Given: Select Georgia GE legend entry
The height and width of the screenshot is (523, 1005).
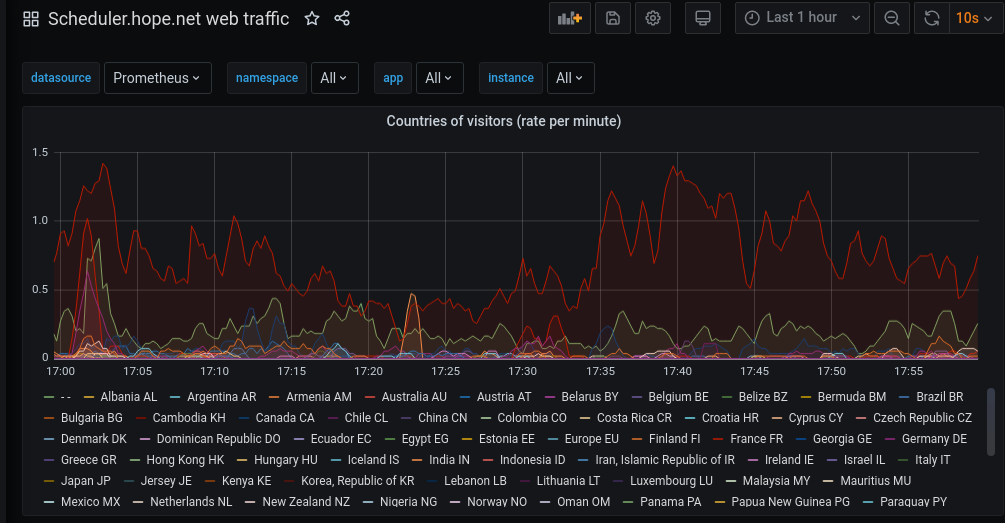Looking at the screenshot, I should click(x=842, y=440).
